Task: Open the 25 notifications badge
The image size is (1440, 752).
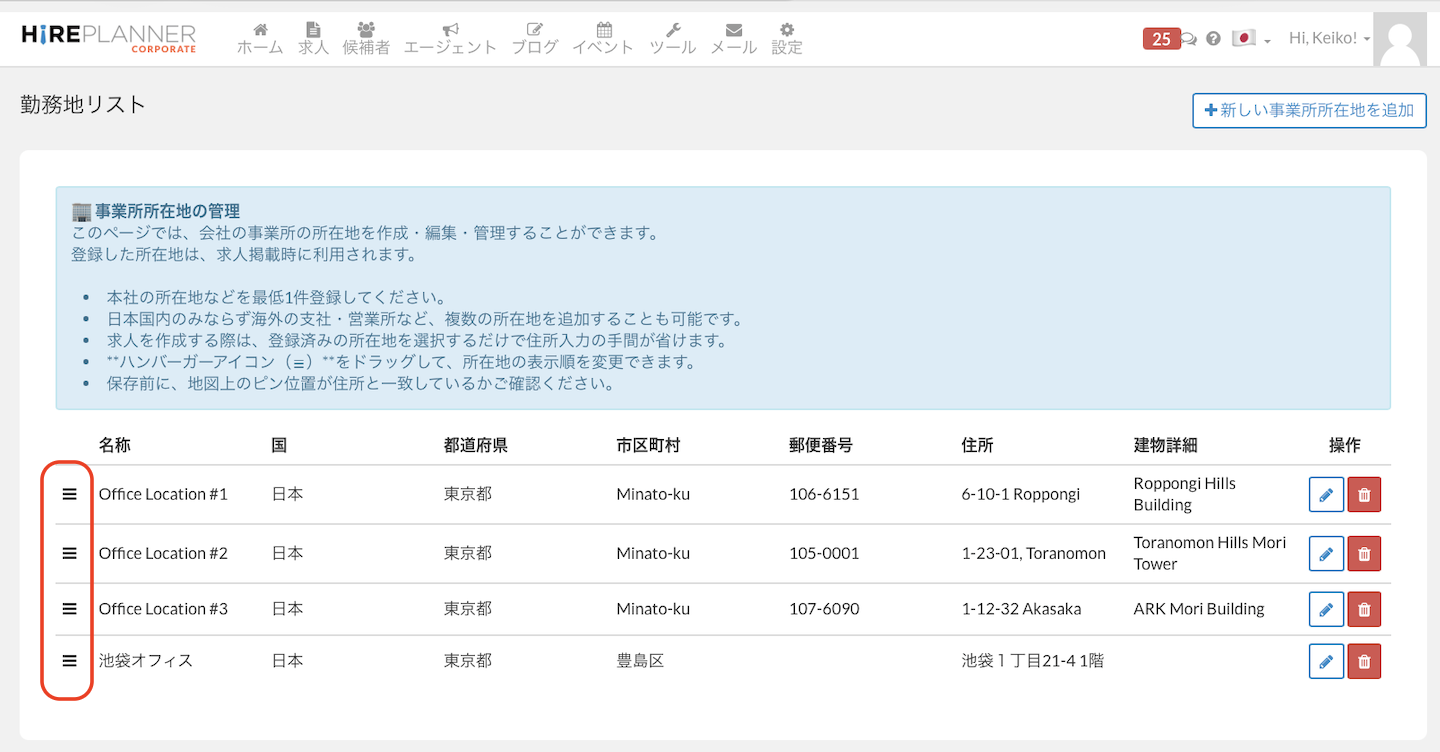Action: [1161, 39]
